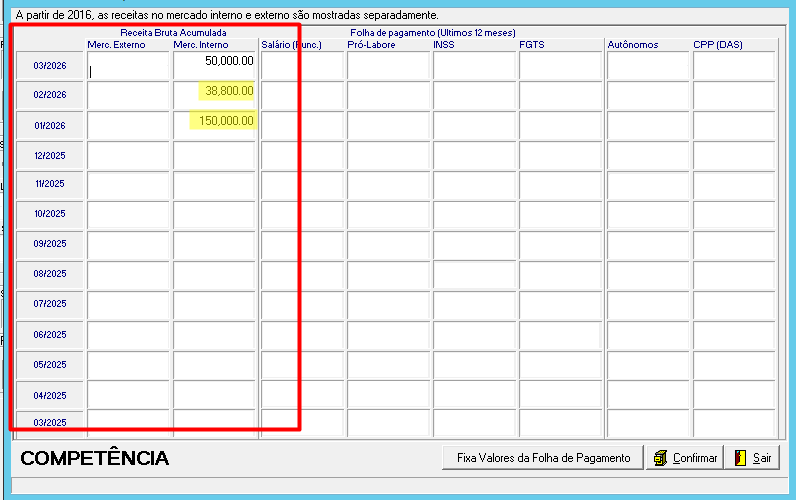Click the Merc. Interno field for 10/2025
This screenshot has height=500, width=796.
[x=214, y=215]
